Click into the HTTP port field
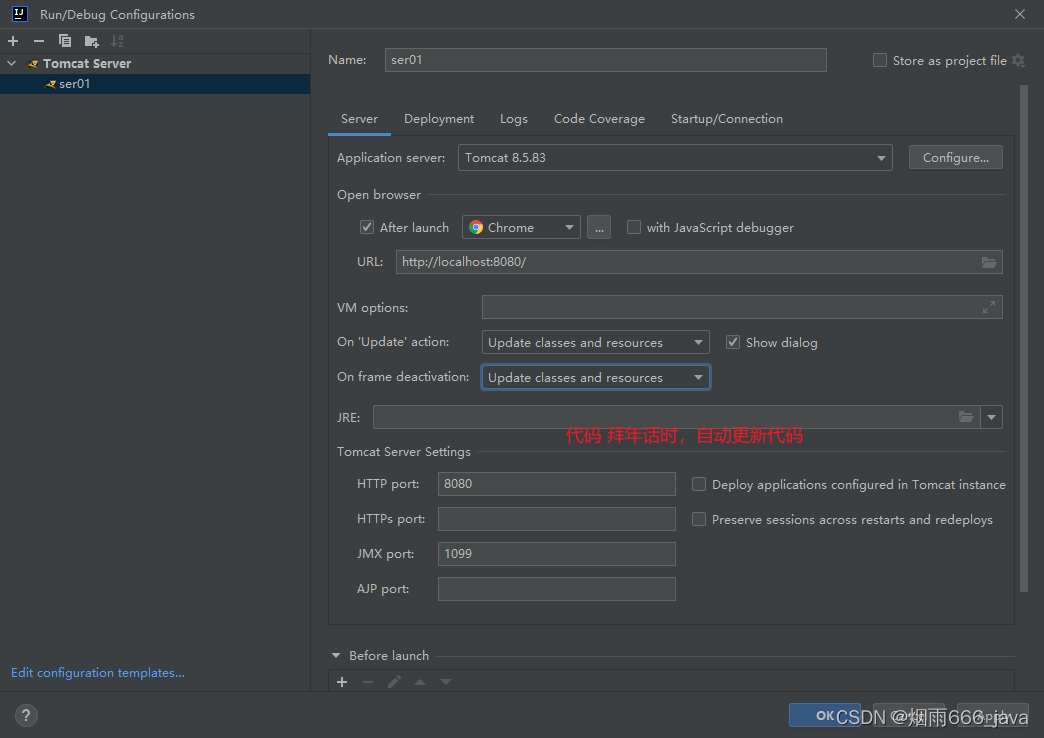Viewport: 1044px width, 738px height. coord(556,484)
